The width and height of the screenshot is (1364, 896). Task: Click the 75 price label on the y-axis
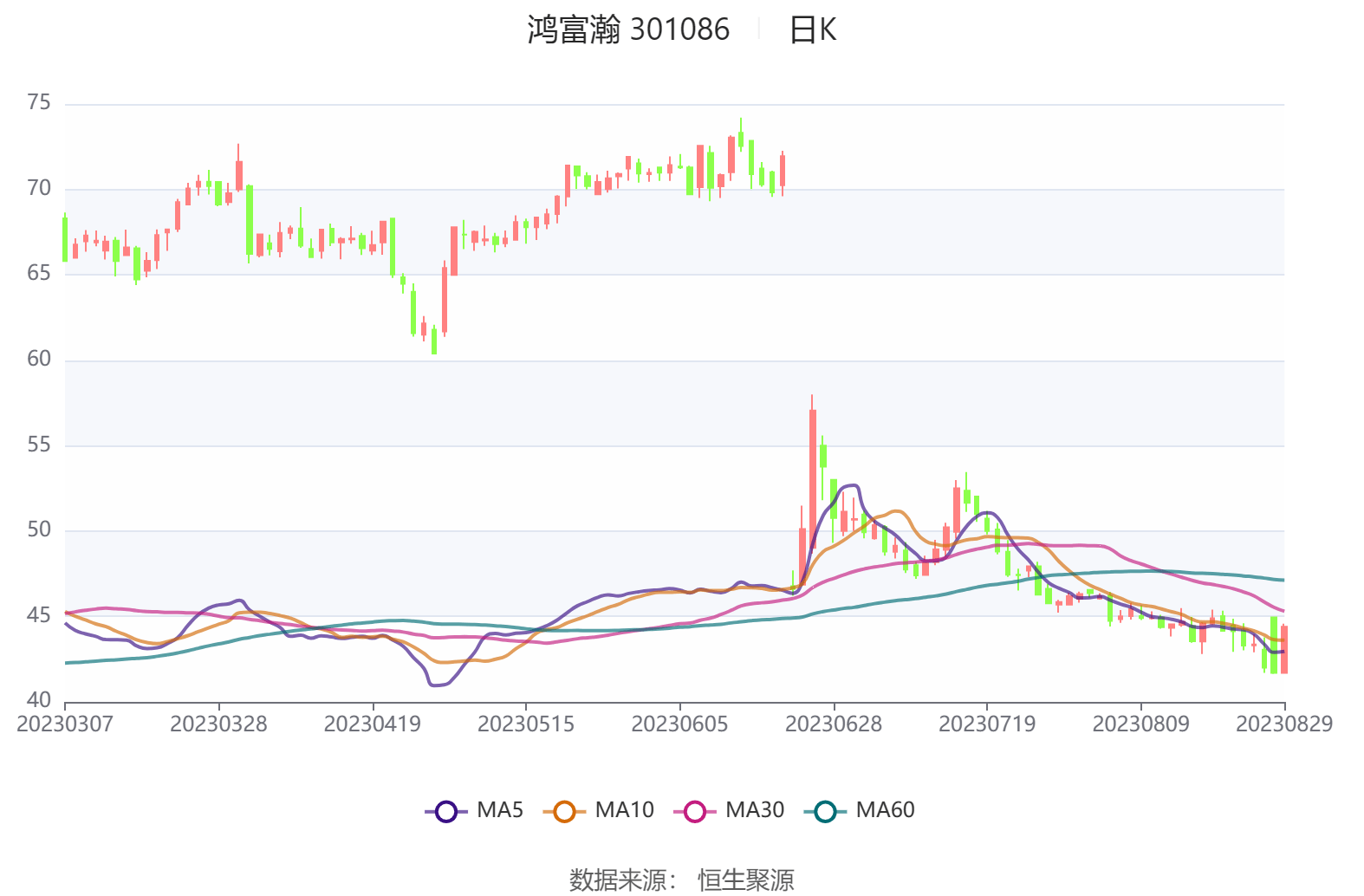coord(39,103)
